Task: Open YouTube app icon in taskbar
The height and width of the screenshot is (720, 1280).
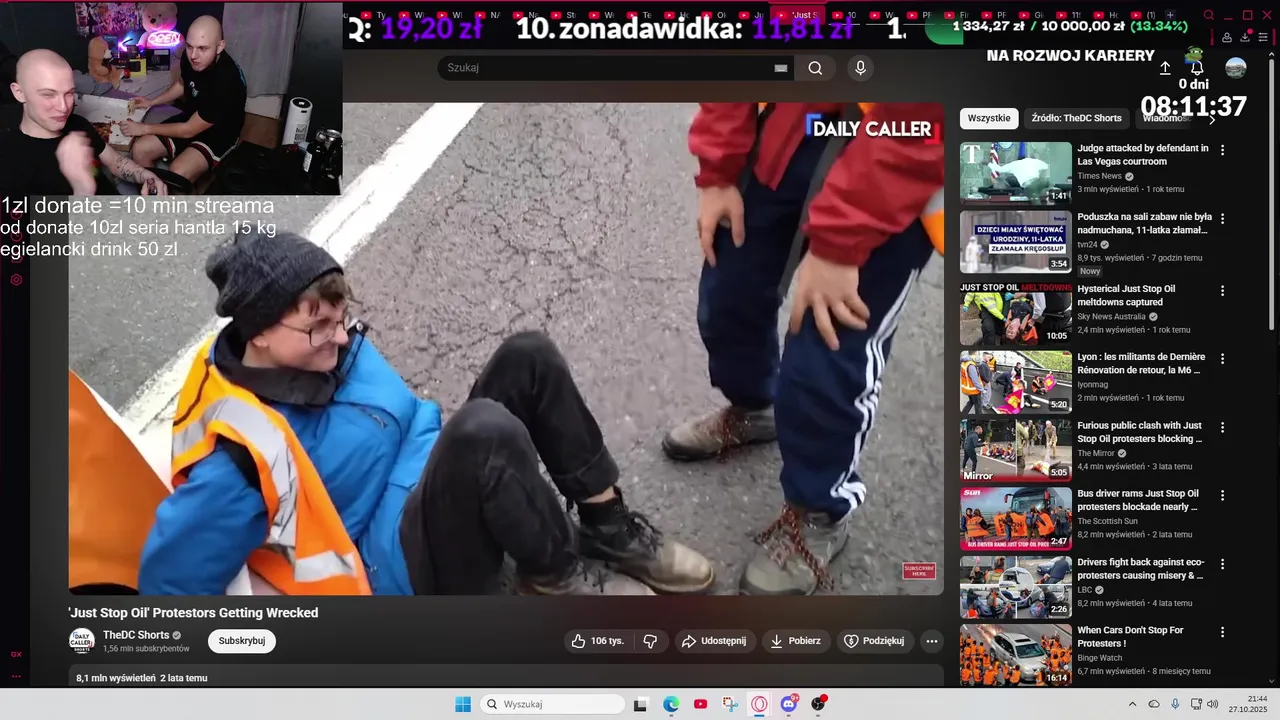Action: [x=700, y=704]
